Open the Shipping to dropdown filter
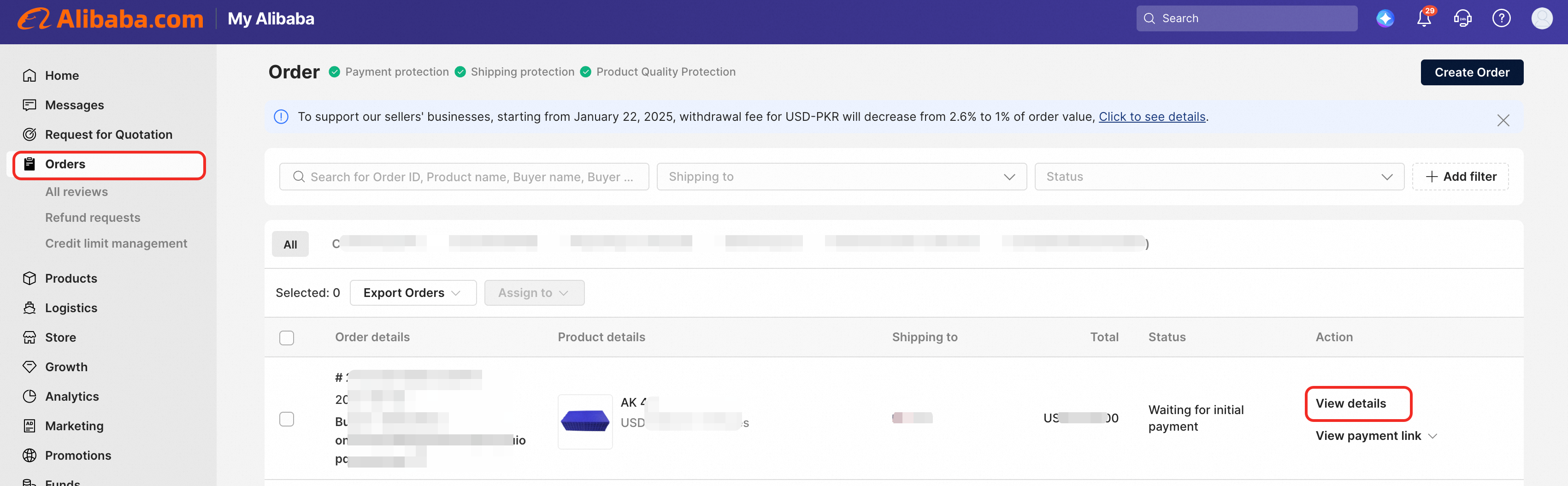1568x486 pixels. (841, 177)
